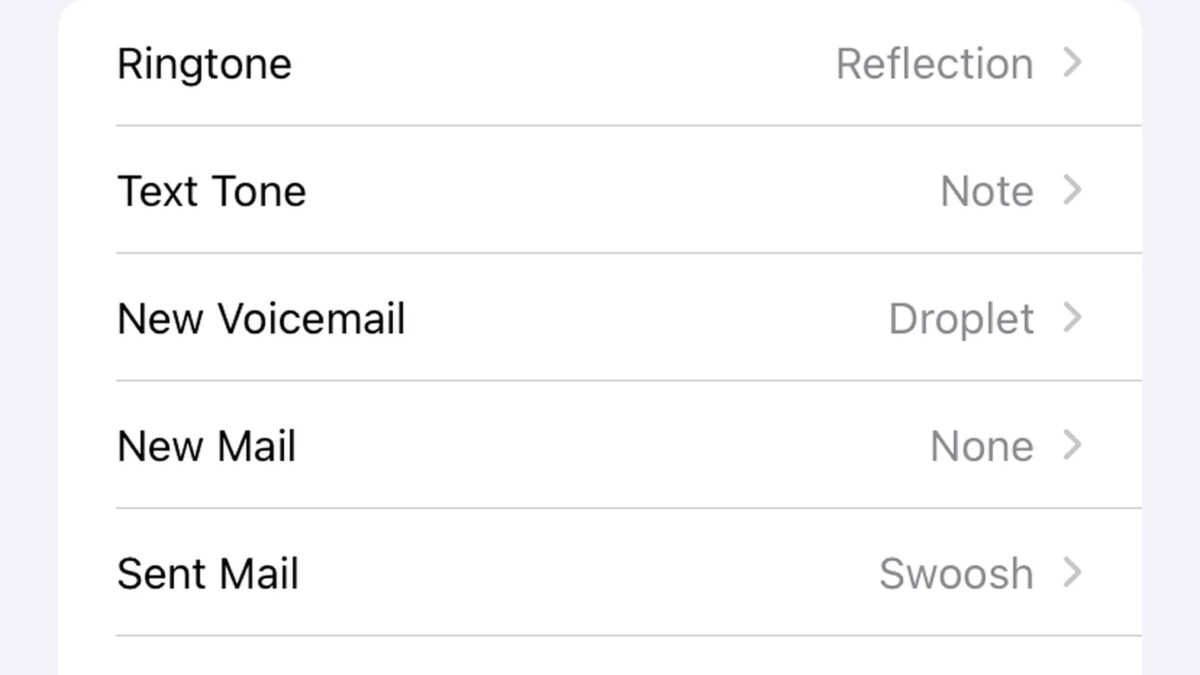
Task: Click blank middle space in the Ringtone row
Action: tap(560, 64)
